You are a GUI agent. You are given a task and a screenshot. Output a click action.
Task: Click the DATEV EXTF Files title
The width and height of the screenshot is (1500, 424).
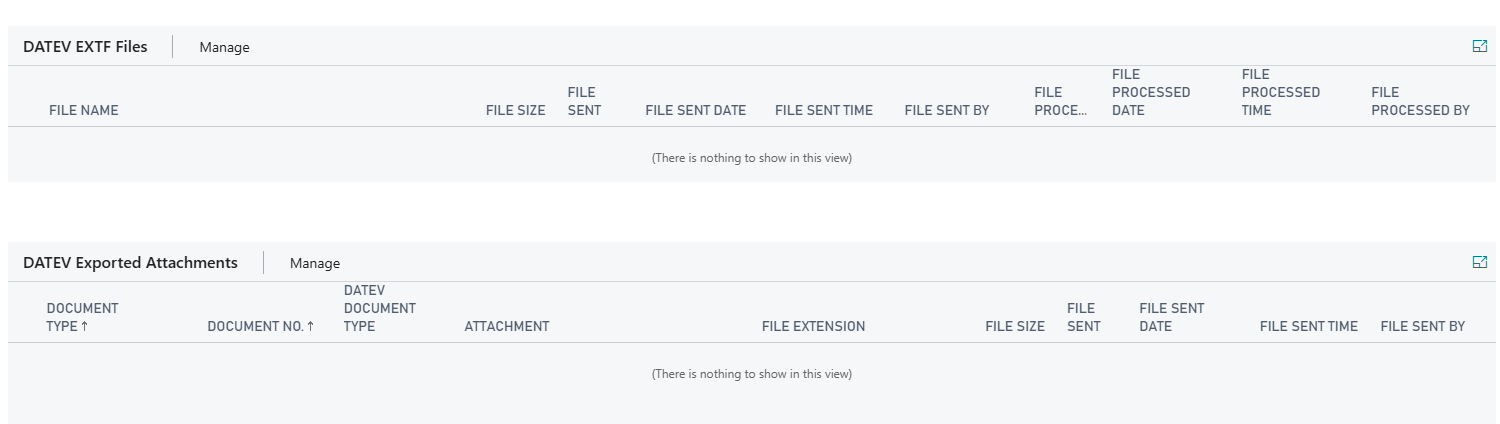point(85,46)
